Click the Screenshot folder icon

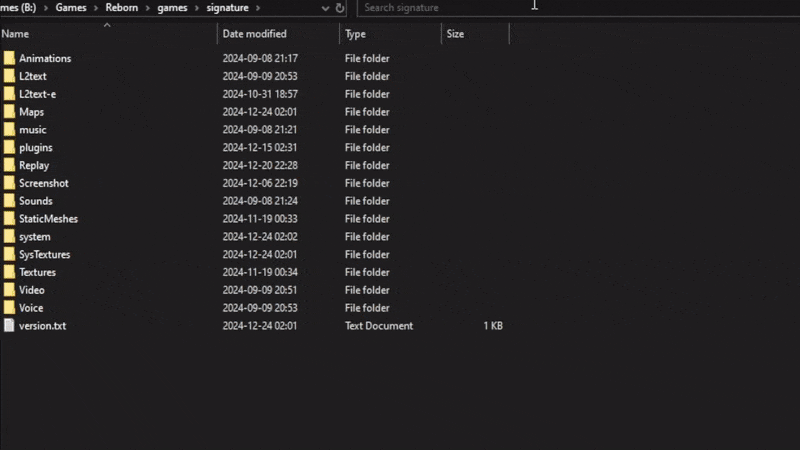coord(9,183)
